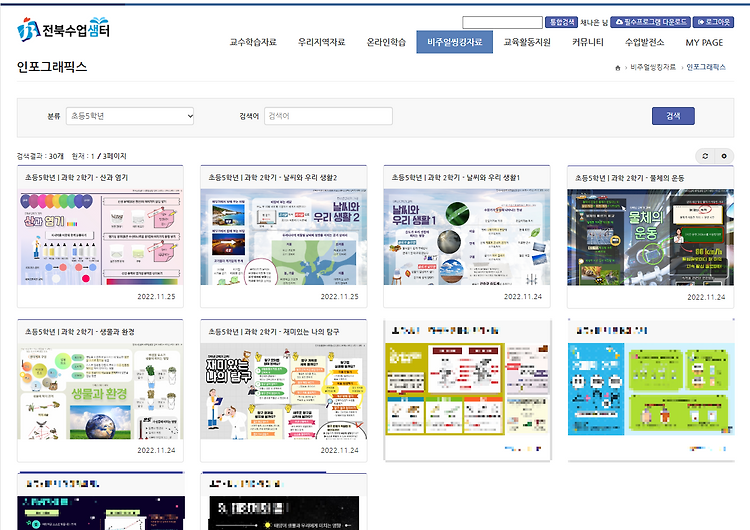Open the 날씨와 우리 생활1 thumbnail
The width and height of the screenshot is (750, 530).
(x=467, y=237)
